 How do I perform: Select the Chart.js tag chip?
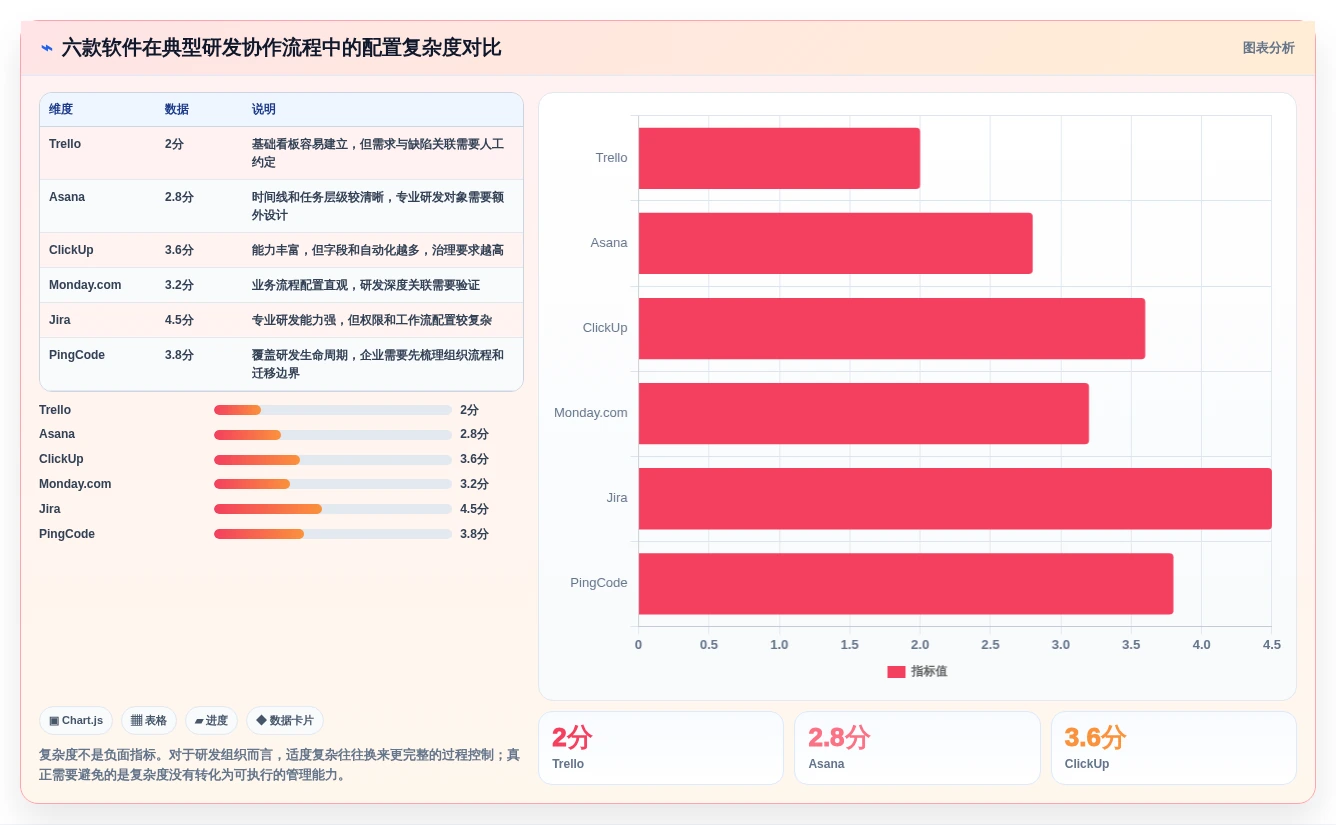tap(76, 720)
